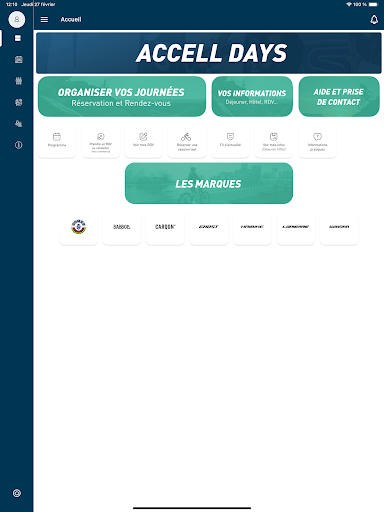384x512 pixels.
Task: Open Informations pratiques tile
Action: coord(317,142)
